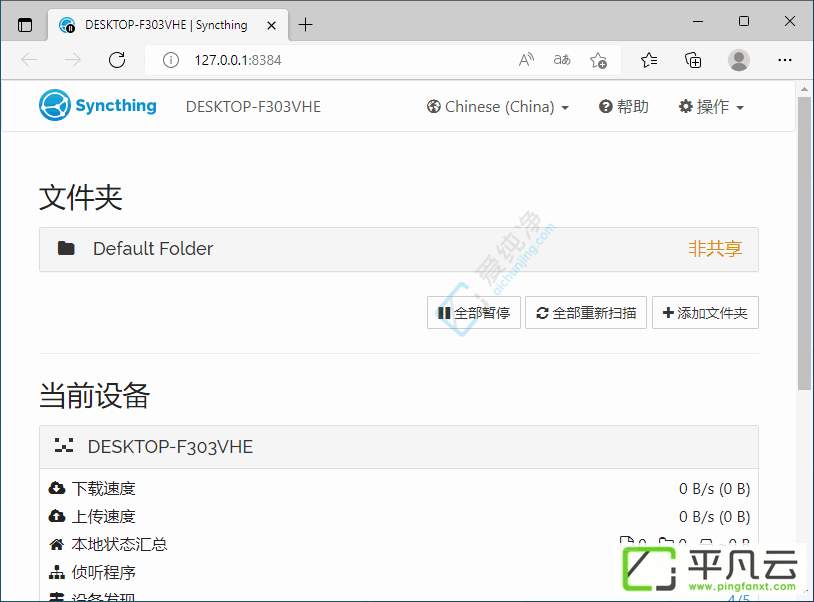Image resolution: width=814 pixels, height=602 pixels.
Task: Open the 操作 actions dropdown
Action: point(711,107)
